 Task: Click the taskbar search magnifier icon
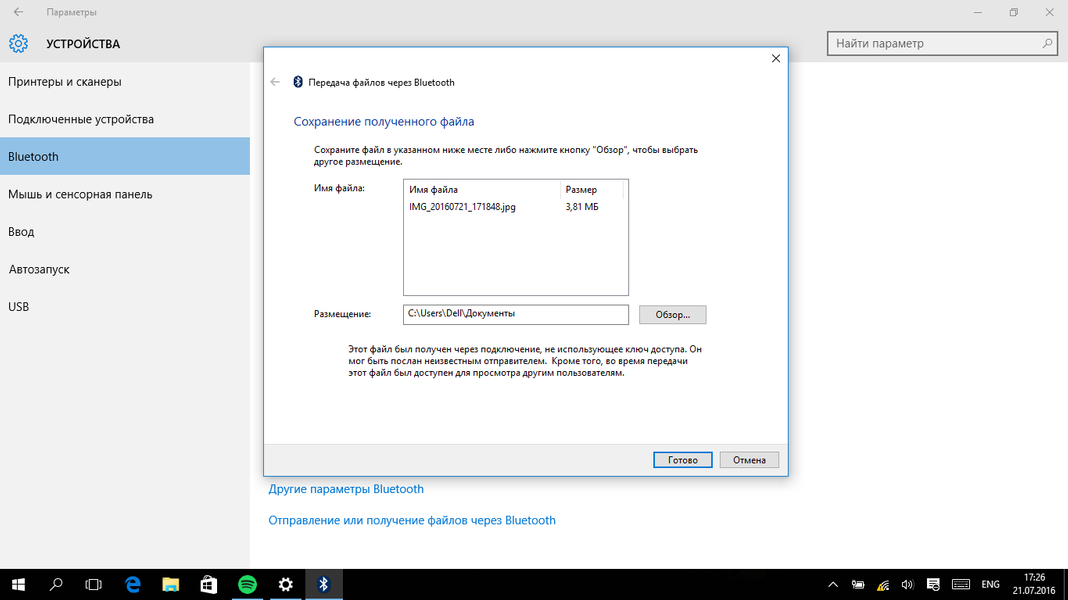[x=56, y=584]
